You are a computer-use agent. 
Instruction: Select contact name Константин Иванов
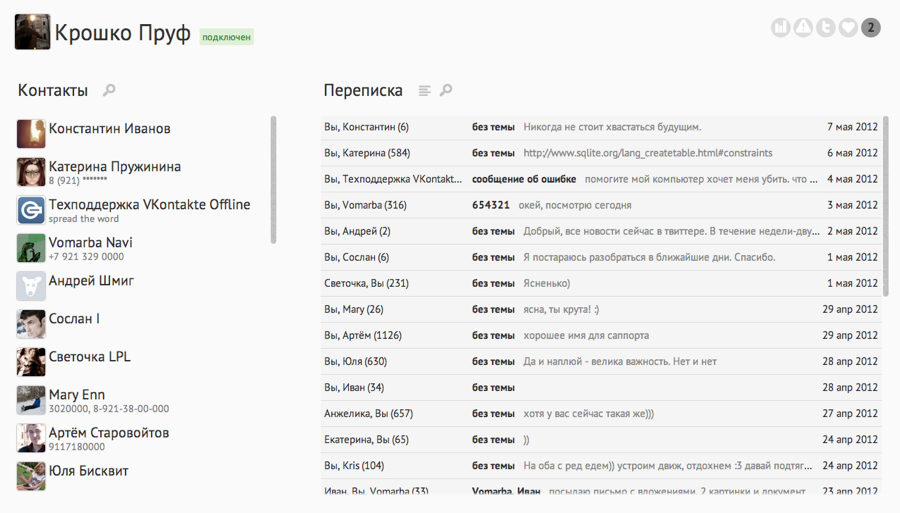110,129
